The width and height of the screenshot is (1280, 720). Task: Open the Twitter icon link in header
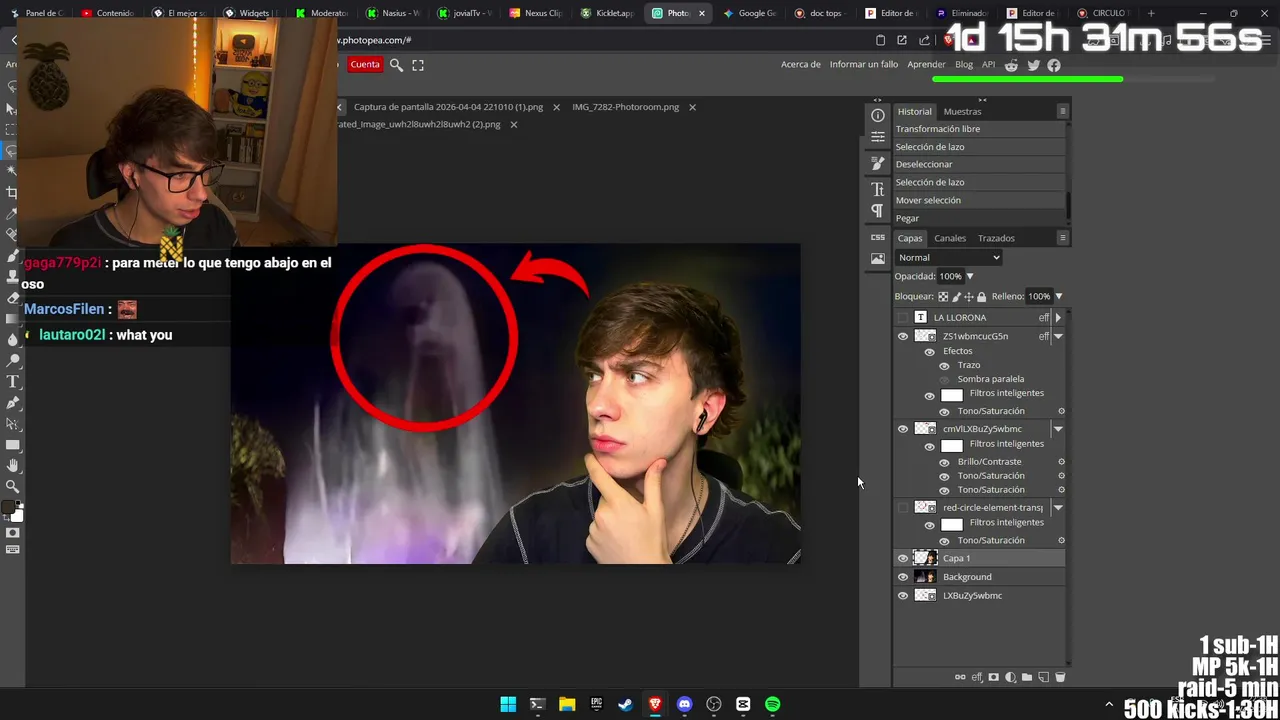click(1033, 65)
